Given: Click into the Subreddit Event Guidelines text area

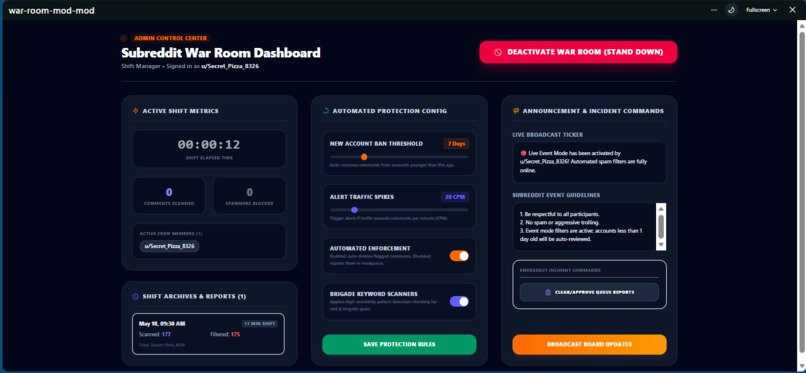Looking at the screenshot, I should click(584, 227).
